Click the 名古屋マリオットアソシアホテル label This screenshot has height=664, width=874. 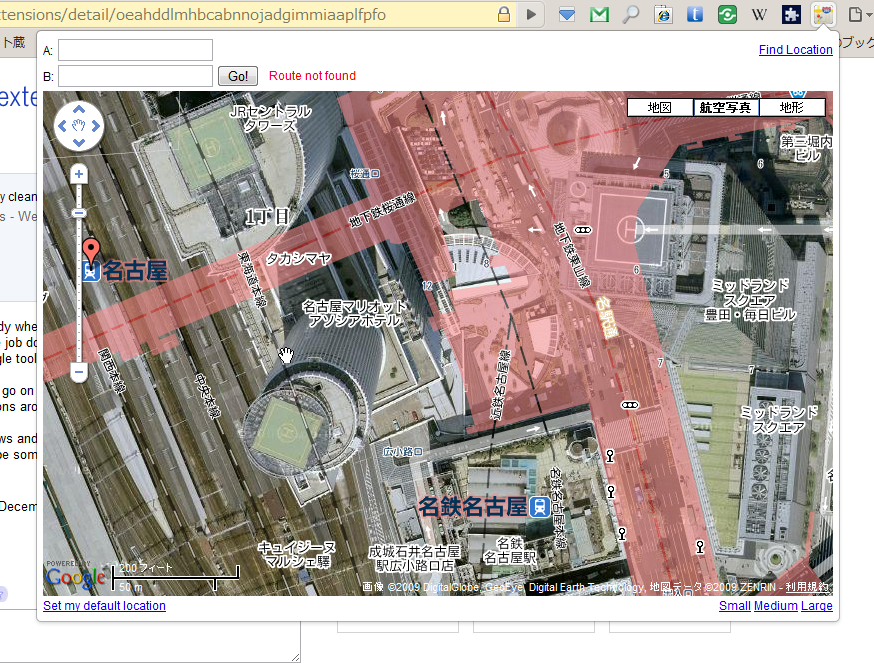355,313
